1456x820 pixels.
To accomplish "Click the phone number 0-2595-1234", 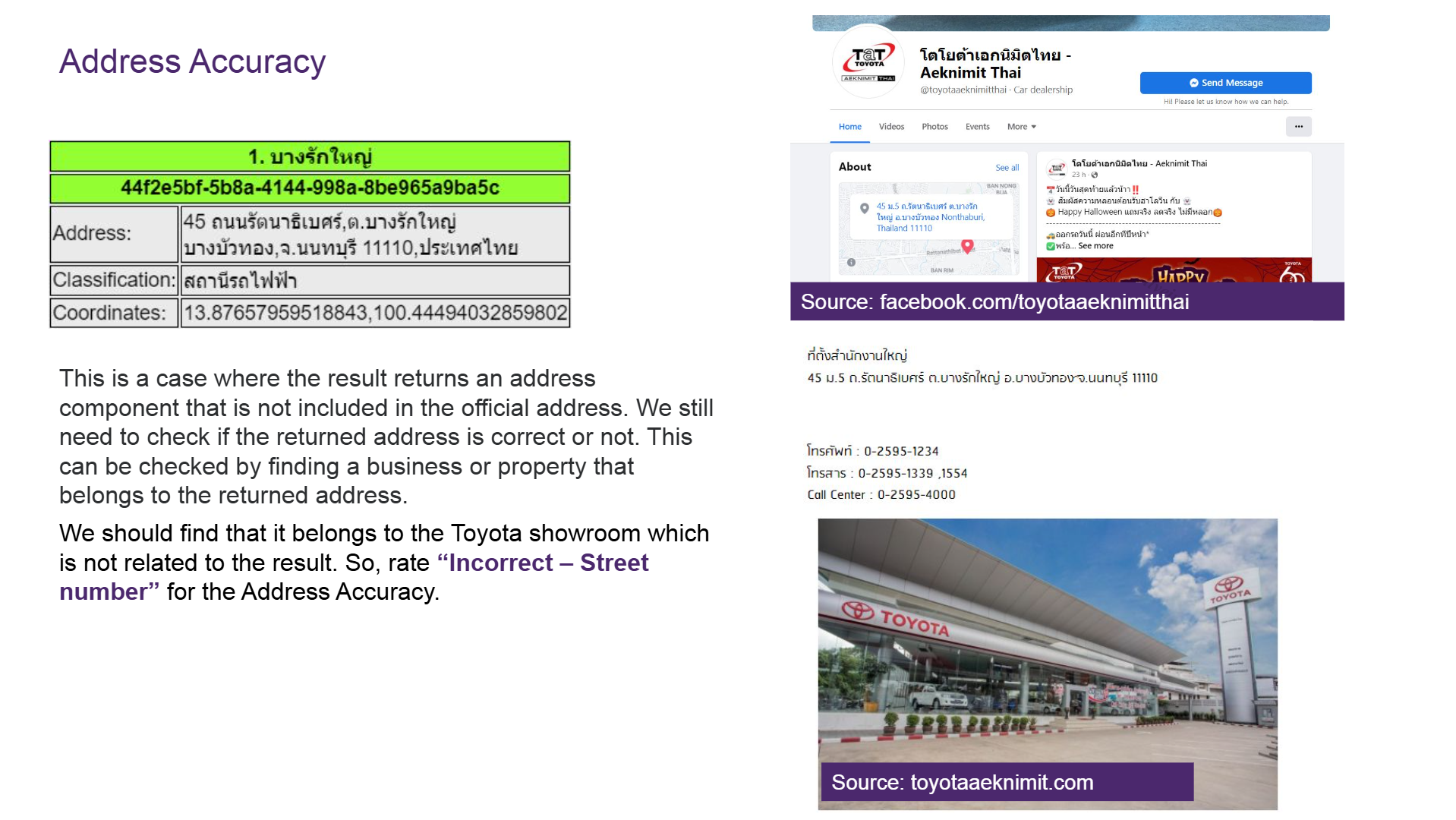I will pos(901,451).
